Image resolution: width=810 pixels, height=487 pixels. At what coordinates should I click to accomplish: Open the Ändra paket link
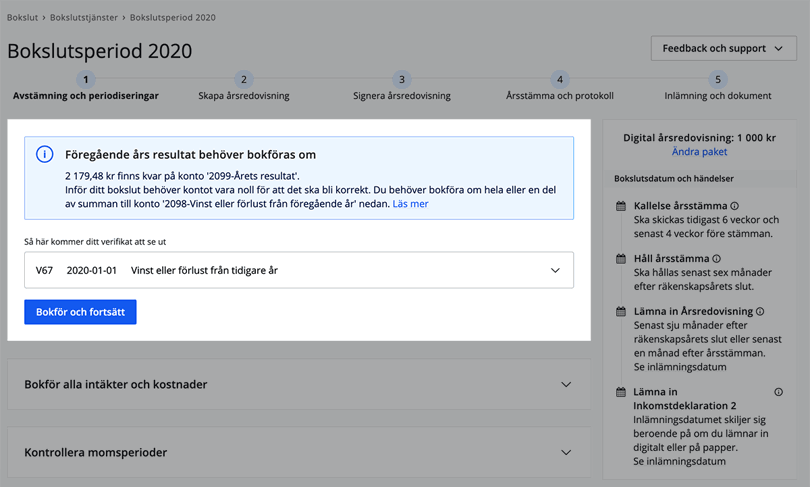699,152
